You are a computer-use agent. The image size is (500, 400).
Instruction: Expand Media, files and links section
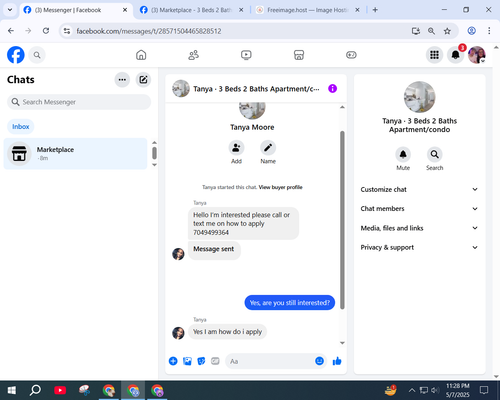419,228
